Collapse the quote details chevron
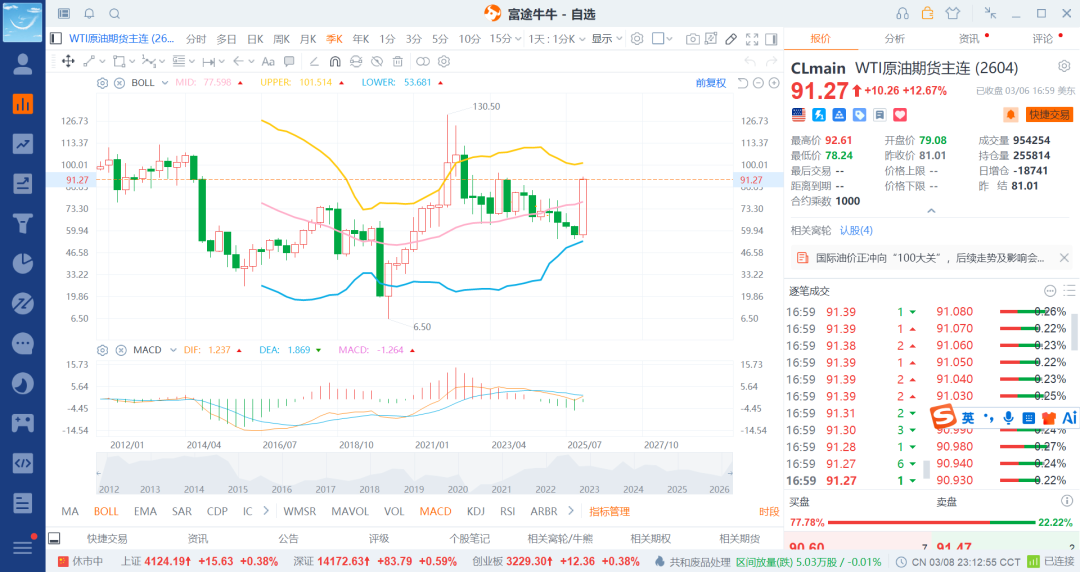Image resolution: width=1080 pixels, height=572 pixels. pyautogui.click(x=931, y=211)
